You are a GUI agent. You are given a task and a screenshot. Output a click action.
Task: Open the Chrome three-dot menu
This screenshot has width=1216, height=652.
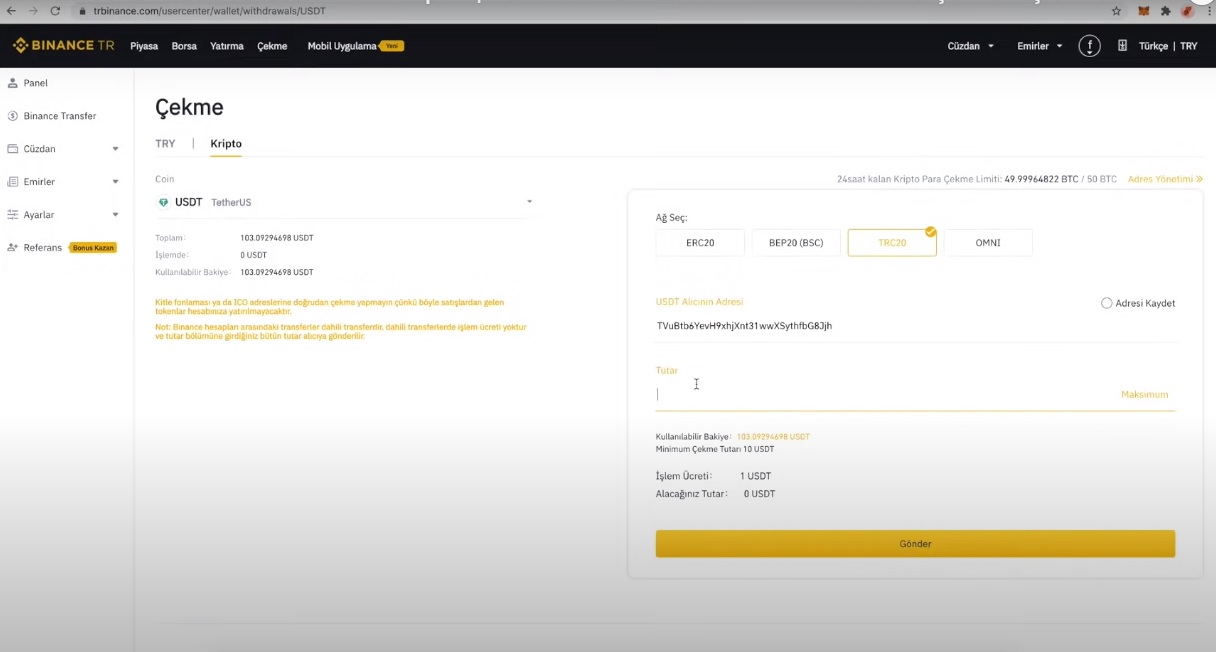(1208, 11)
